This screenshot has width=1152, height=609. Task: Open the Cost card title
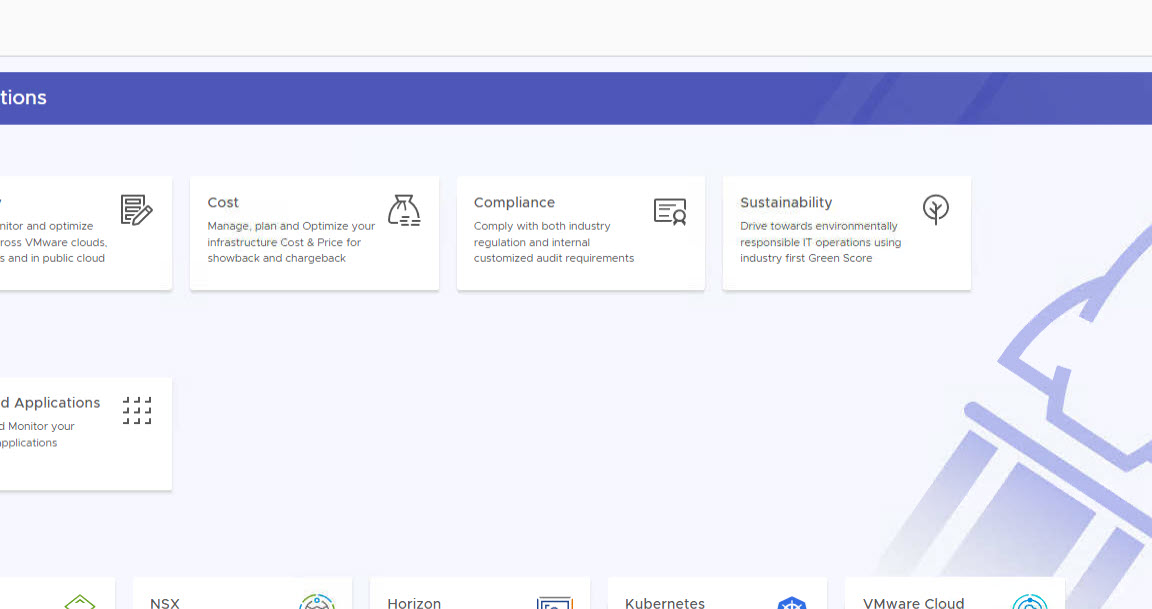[x=223, y=202]
